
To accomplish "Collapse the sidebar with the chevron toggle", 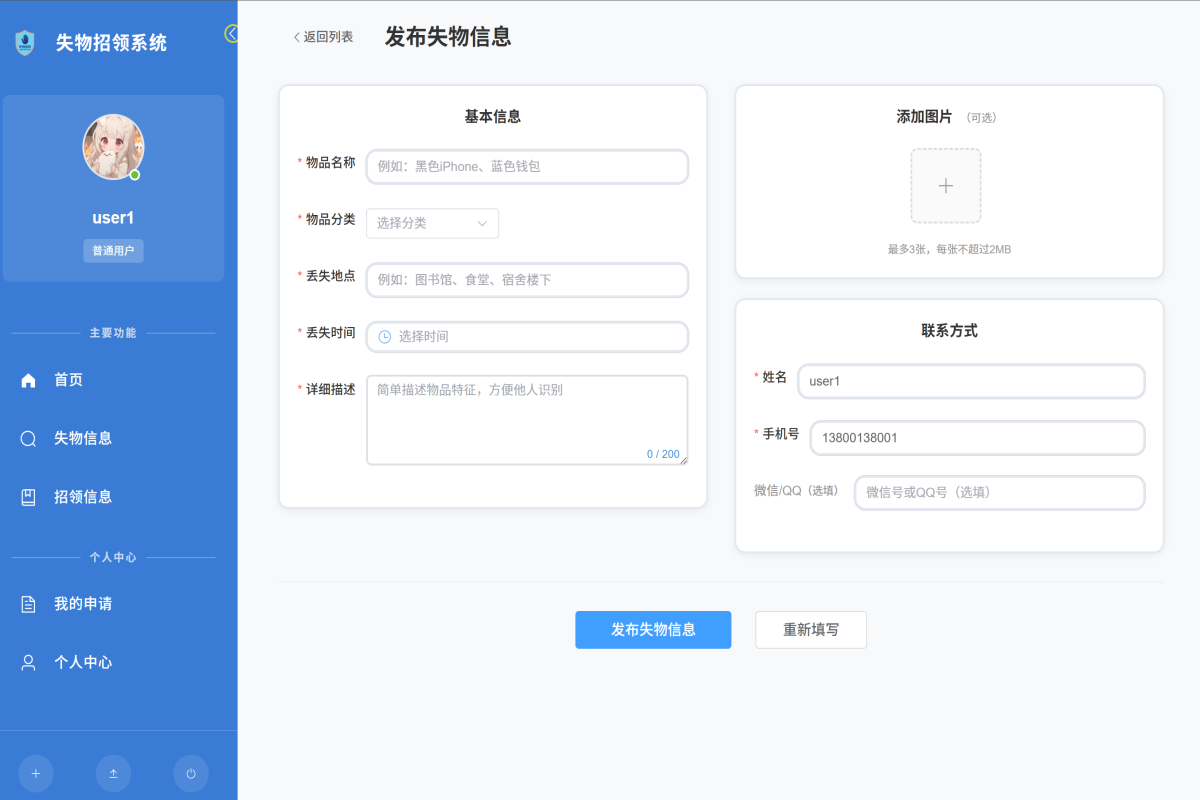I will coord(231,32).
